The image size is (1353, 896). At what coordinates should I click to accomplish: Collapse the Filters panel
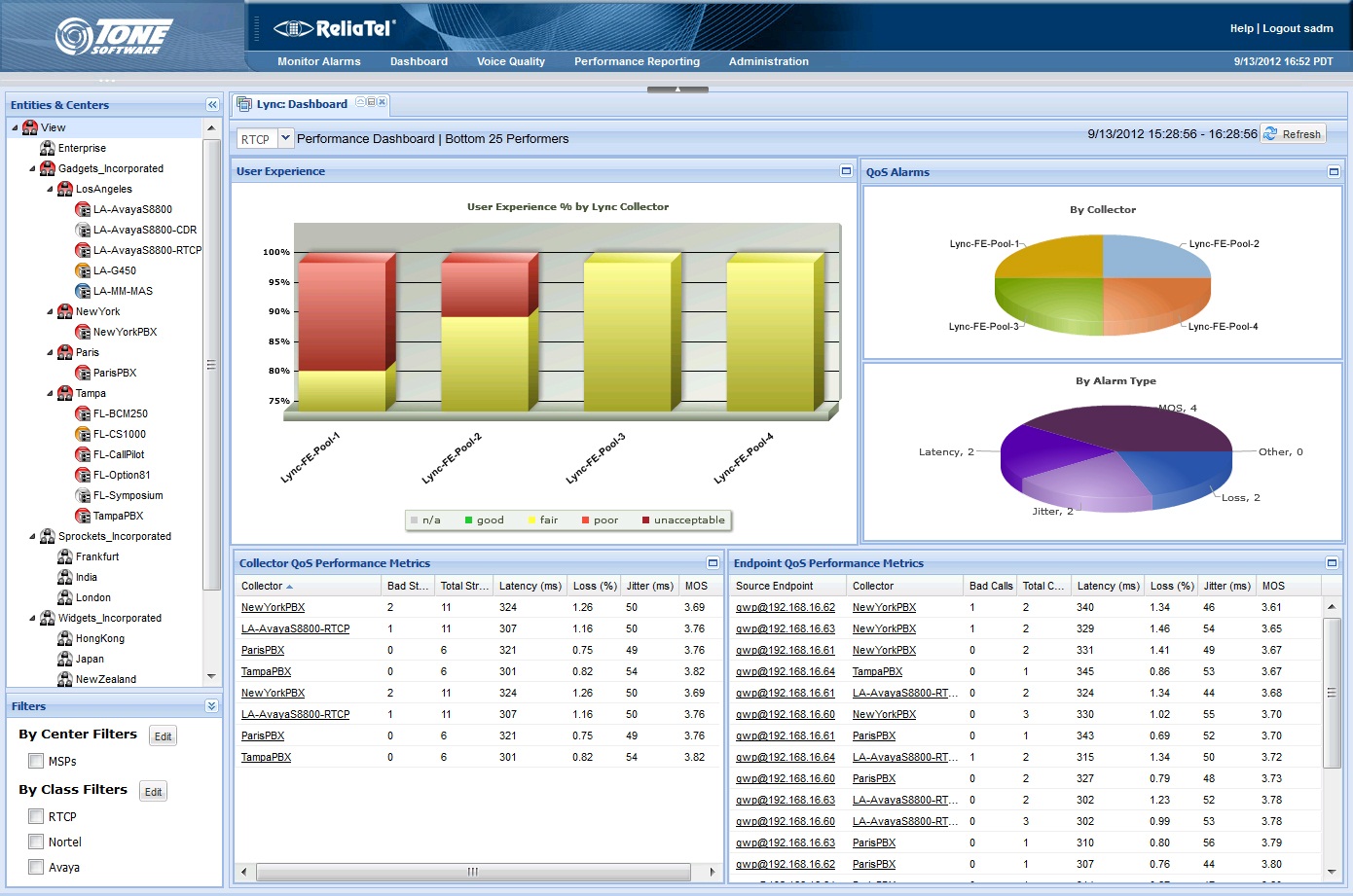212,706
